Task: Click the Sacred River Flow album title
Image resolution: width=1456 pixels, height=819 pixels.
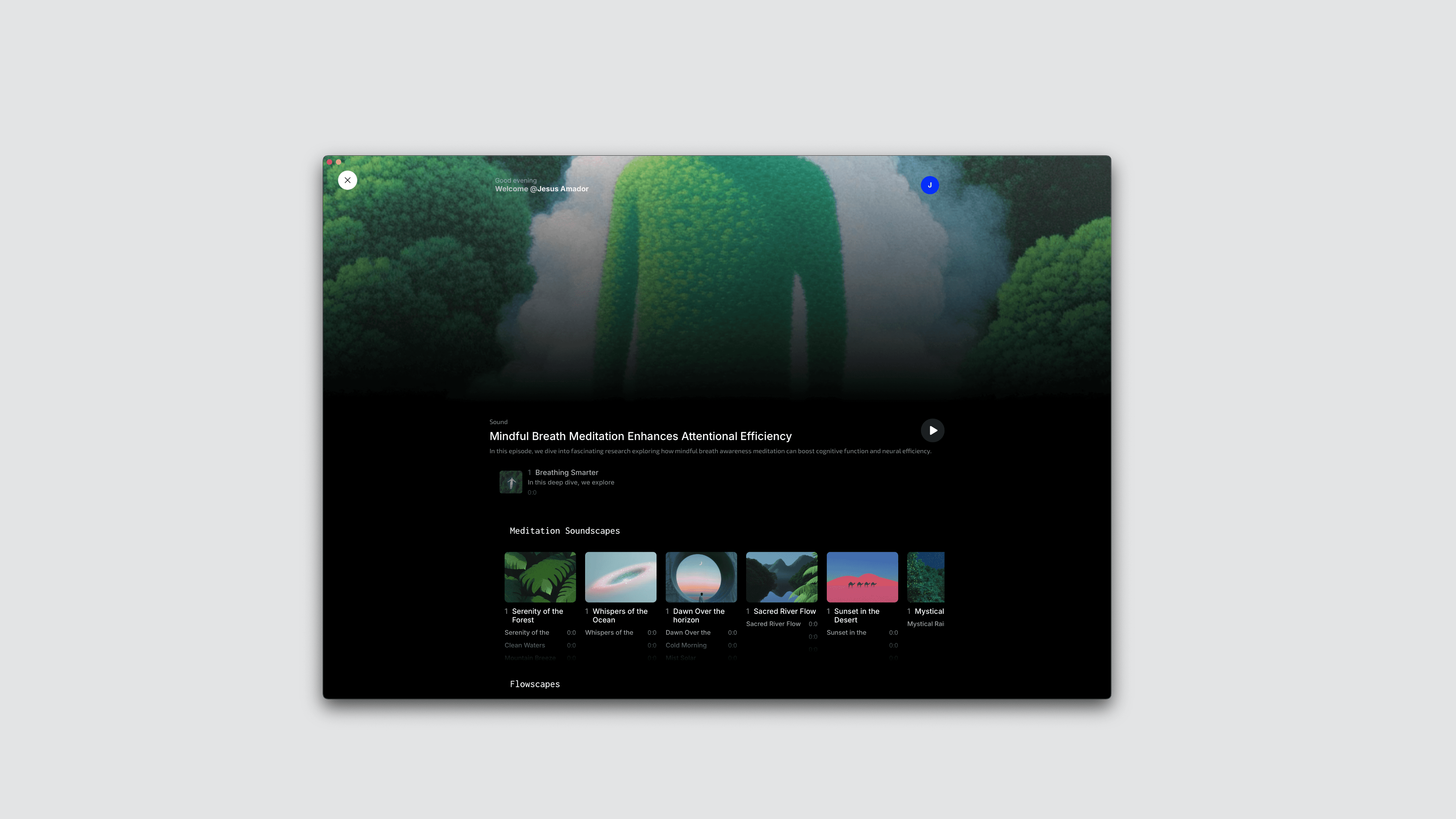Action: click(x=785, y=611)
